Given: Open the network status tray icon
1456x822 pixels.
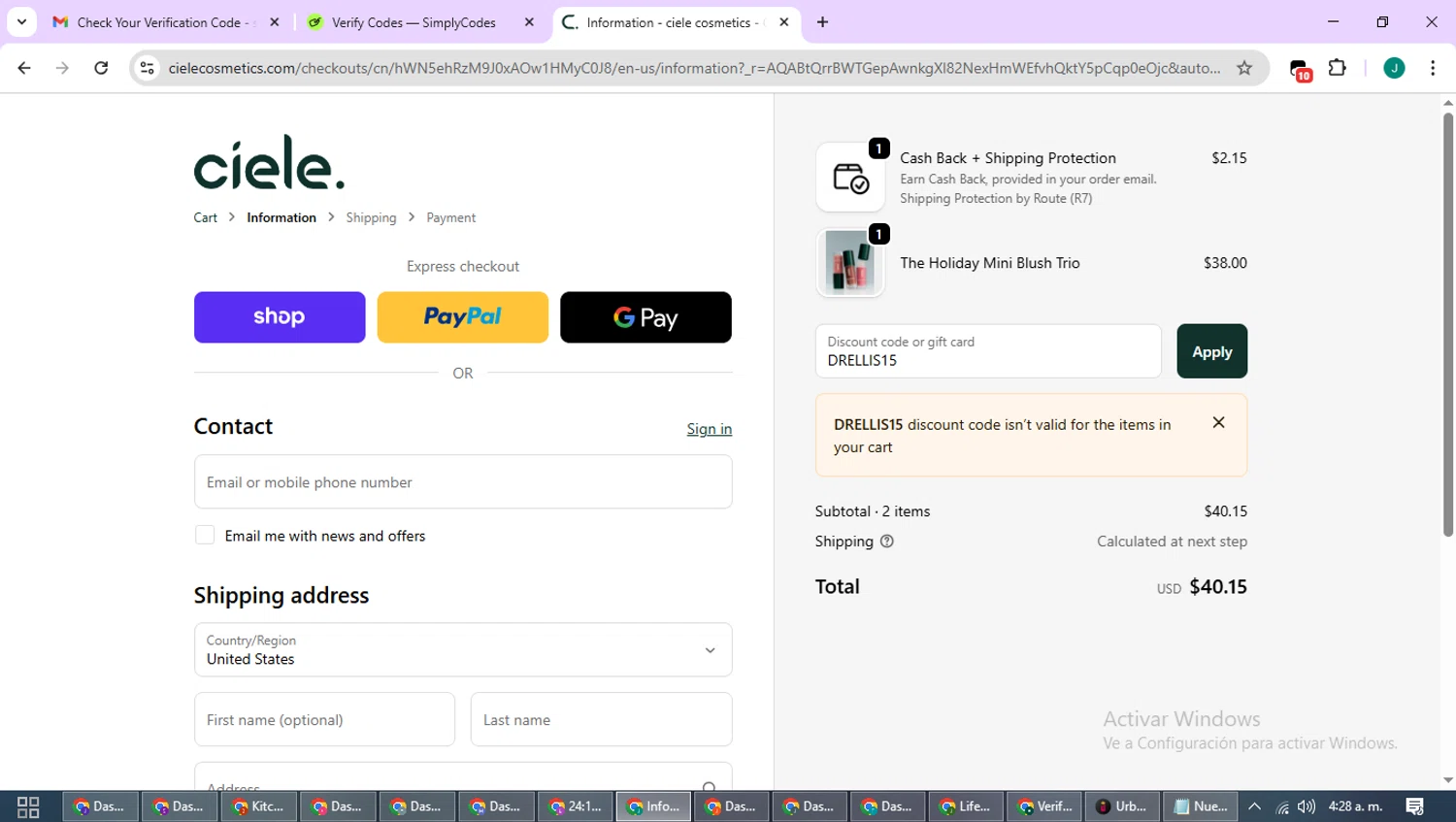Looking at the screenshot, I should pos(1282,806).
